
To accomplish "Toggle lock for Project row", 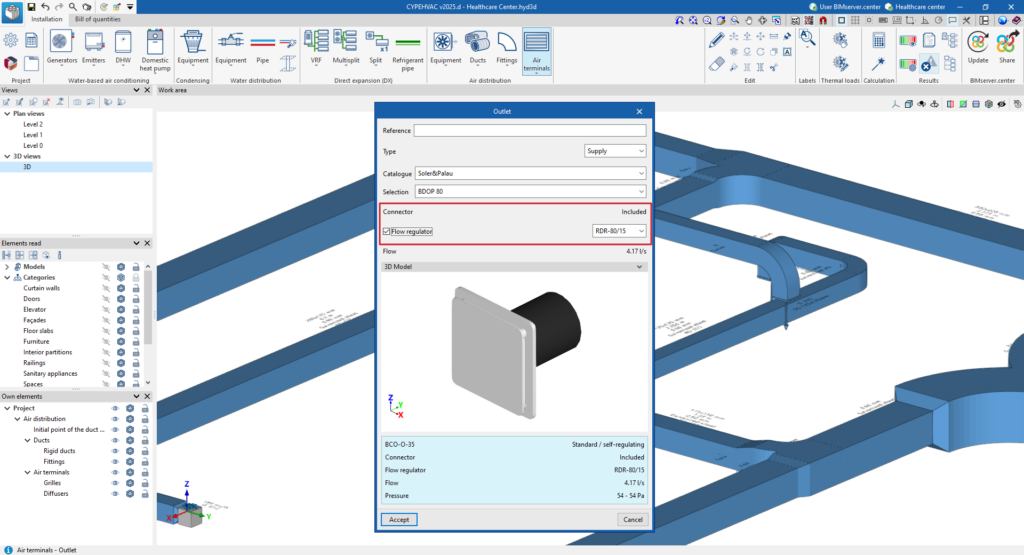I will pos(144,409).
